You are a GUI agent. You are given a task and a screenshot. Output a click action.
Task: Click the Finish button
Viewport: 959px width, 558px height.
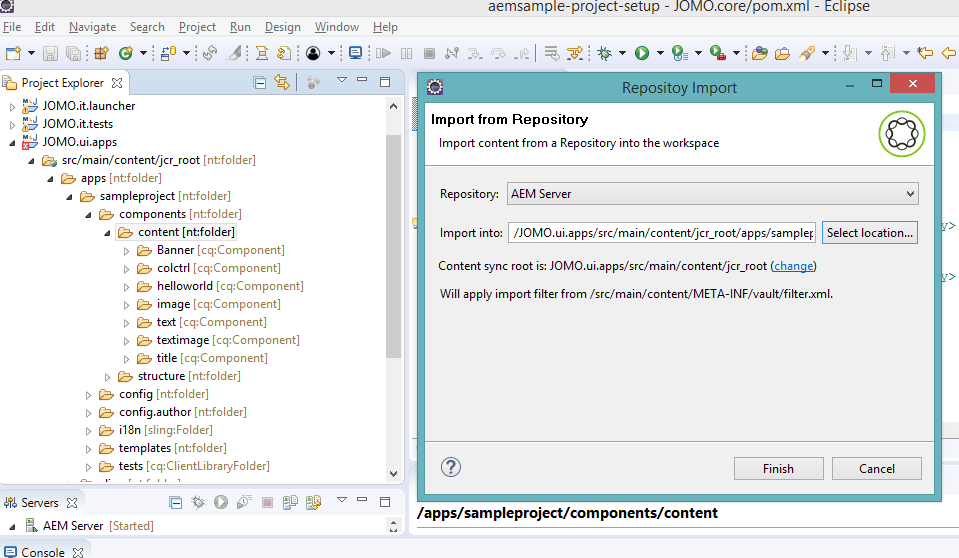(x=779, y=469)
